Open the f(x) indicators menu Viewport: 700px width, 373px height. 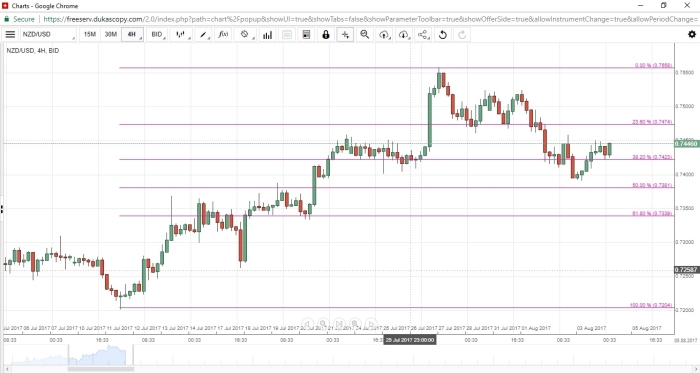pos(223,34)
